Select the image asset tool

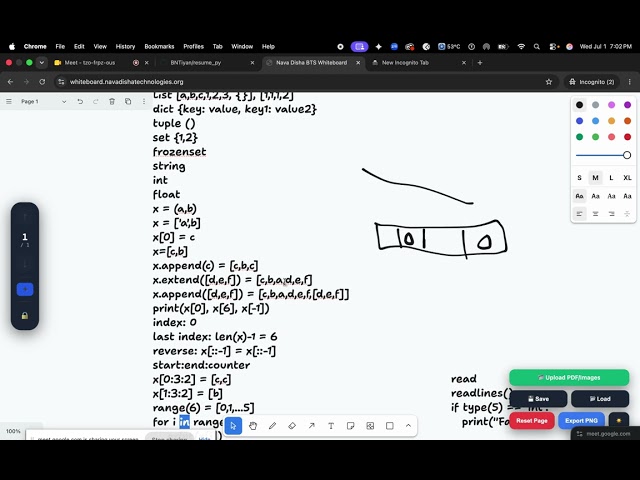click(370, 426)
